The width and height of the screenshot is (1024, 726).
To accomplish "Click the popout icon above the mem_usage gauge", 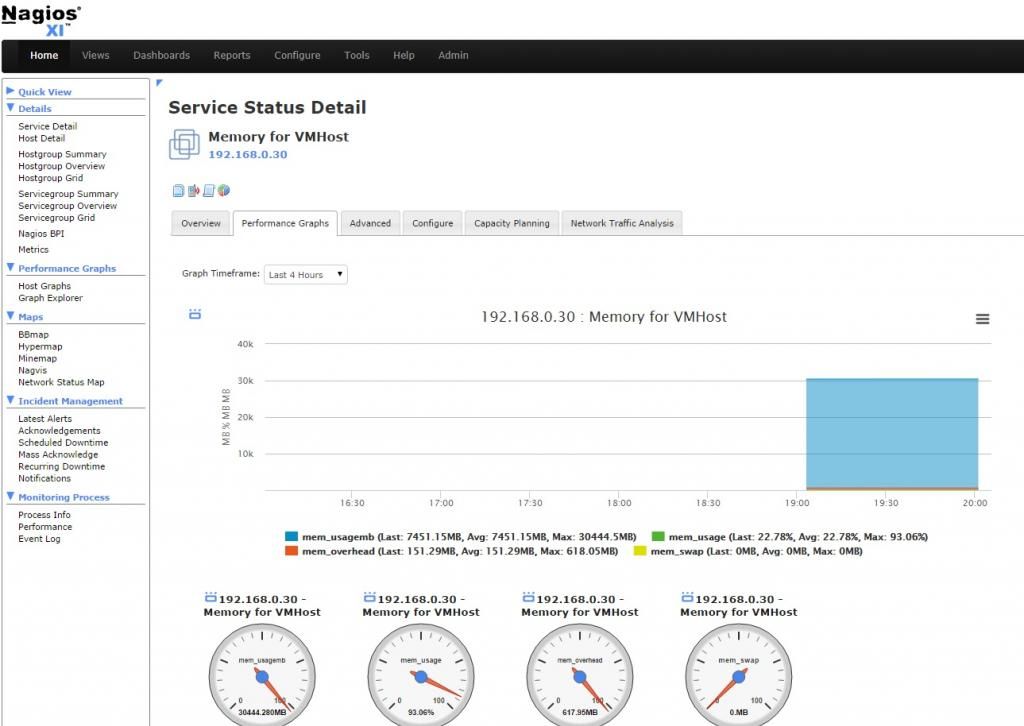I will point(370,595).
